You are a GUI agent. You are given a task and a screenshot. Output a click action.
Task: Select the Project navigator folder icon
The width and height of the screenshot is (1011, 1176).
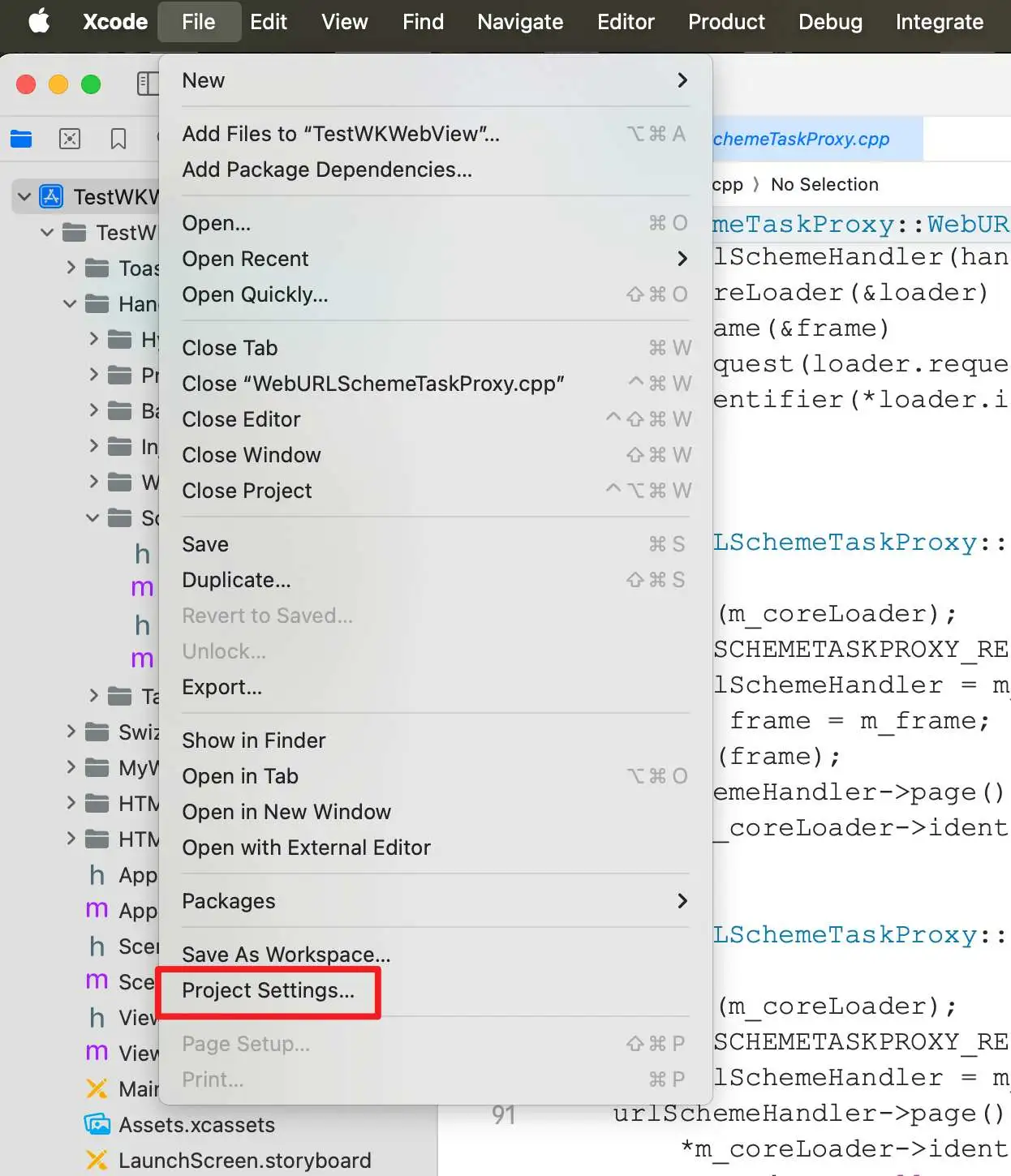[21, 139]
